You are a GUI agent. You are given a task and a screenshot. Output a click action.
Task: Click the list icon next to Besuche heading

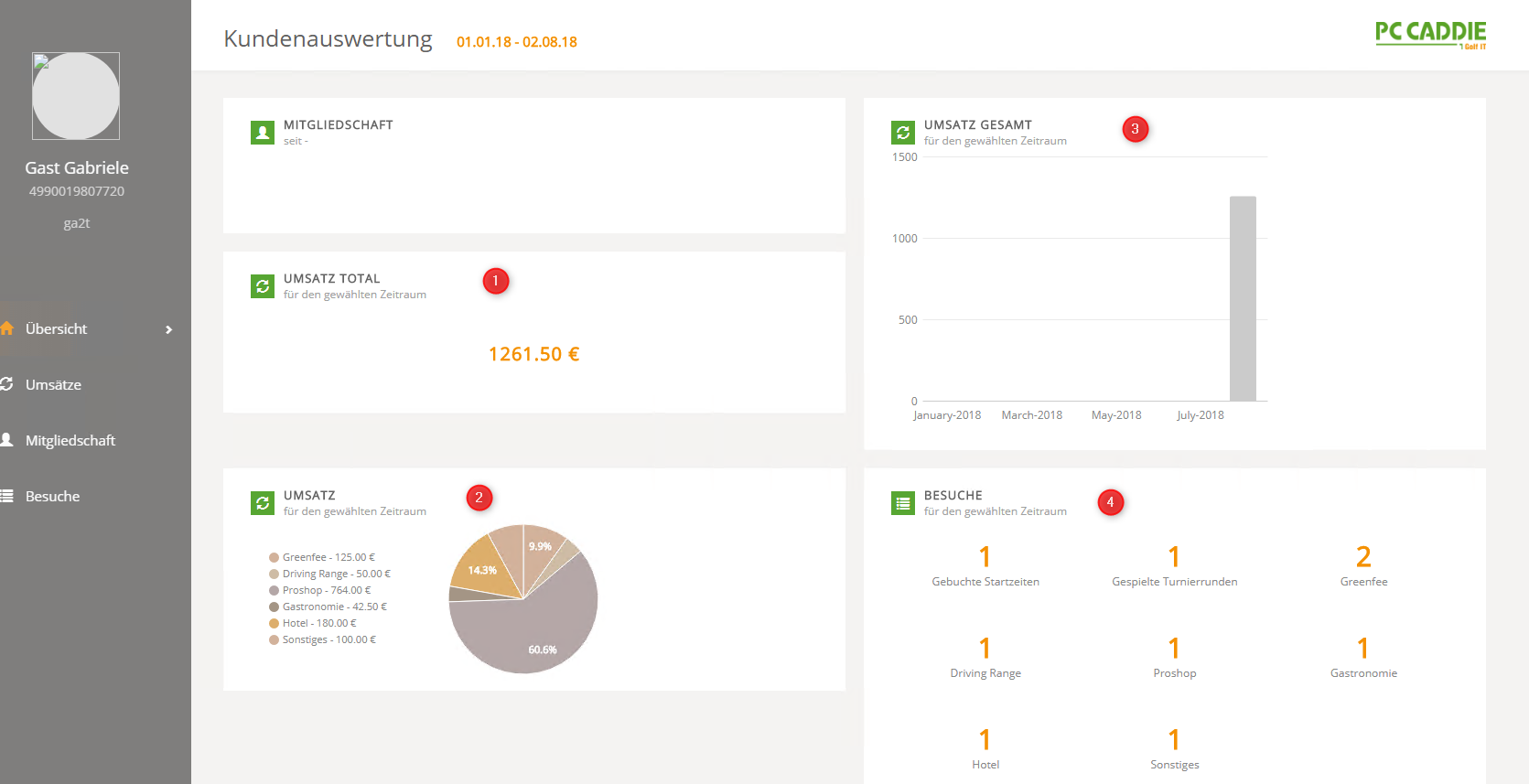[903, 503]
